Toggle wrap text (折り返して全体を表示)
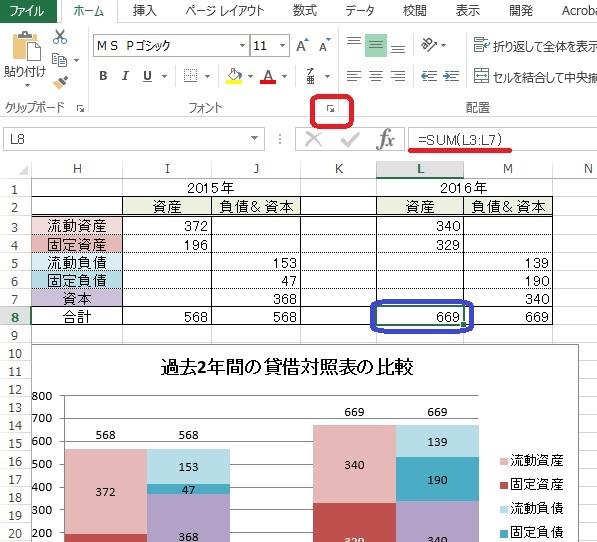The height and width of the screenshot is (542, 597). [x=535, y=46]
